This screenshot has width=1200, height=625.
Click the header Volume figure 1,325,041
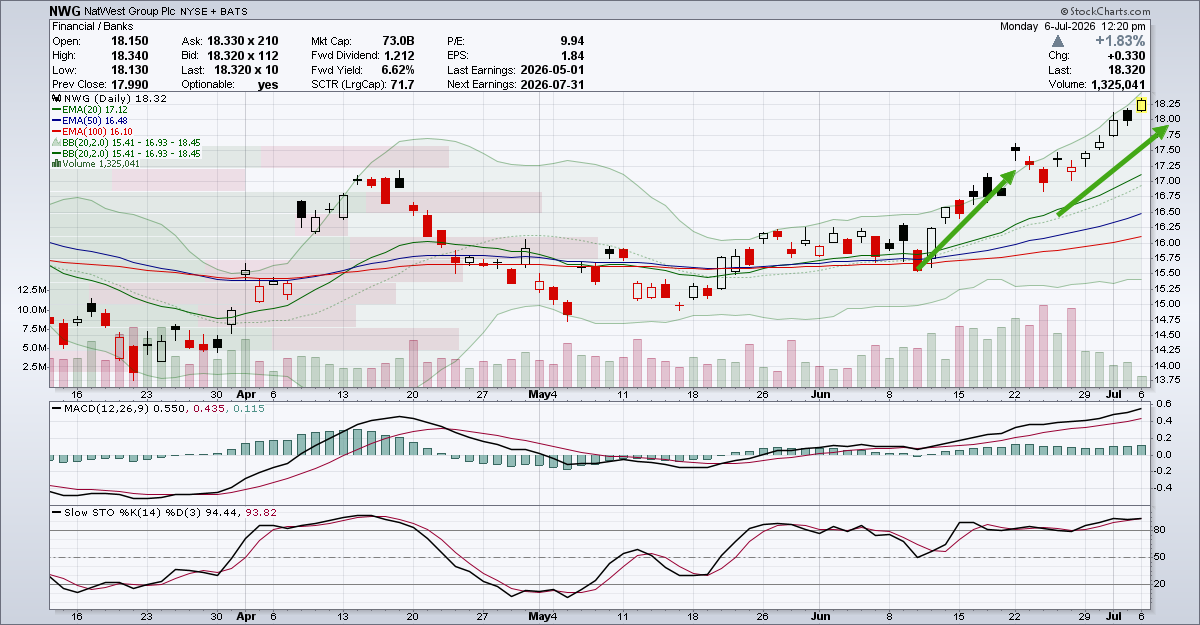[1118, 85]
